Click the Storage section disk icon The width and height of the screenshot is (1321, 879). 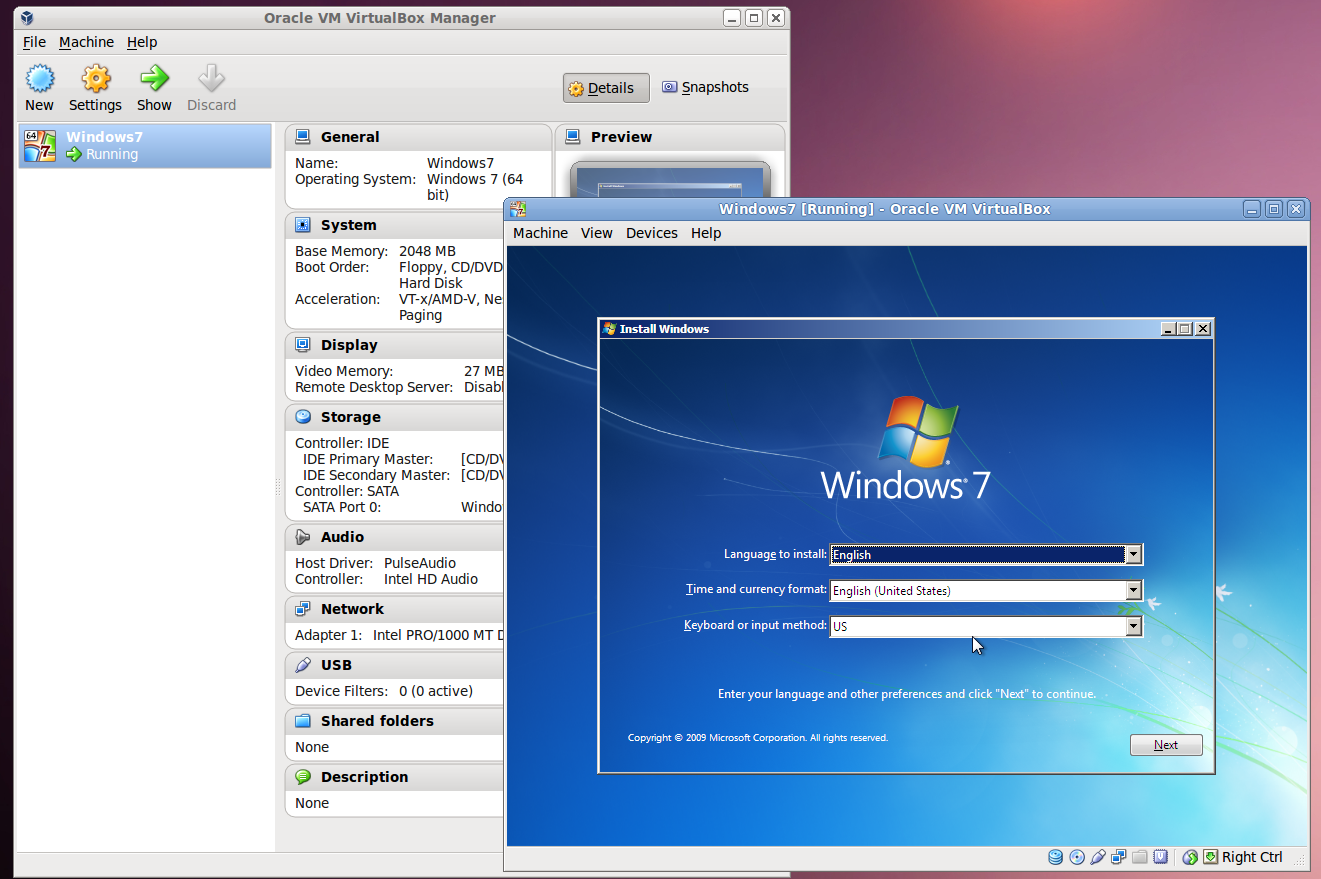tap(303, 417)
